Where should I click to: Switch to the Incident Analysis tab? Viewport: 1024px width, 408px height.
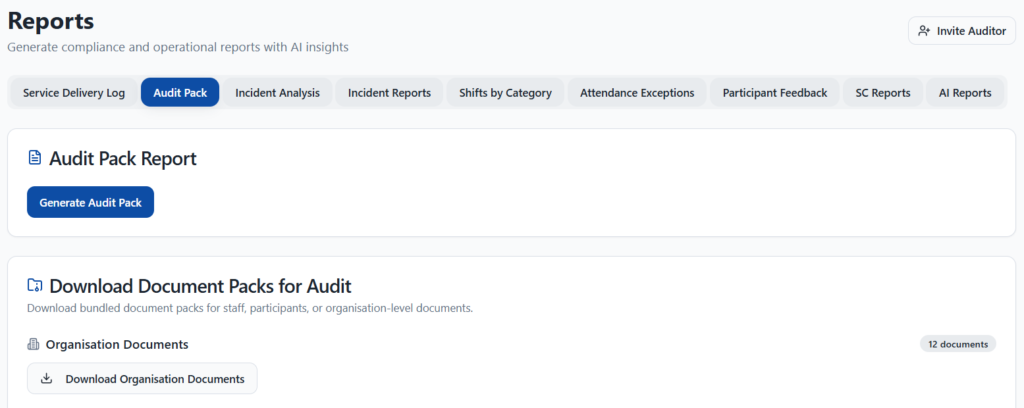[x=278, y=93]
